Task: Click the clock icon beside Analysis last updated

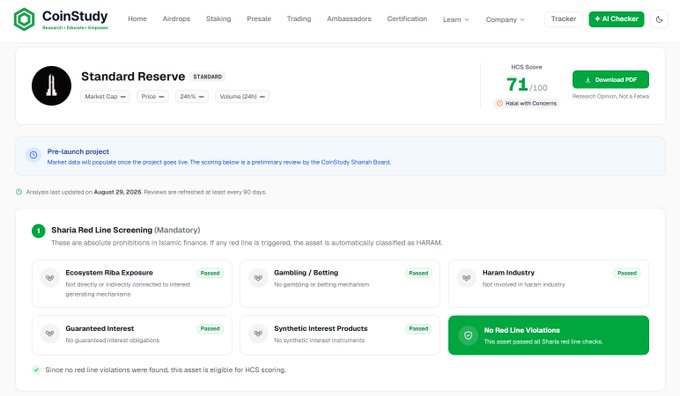Action: [19, 192]
